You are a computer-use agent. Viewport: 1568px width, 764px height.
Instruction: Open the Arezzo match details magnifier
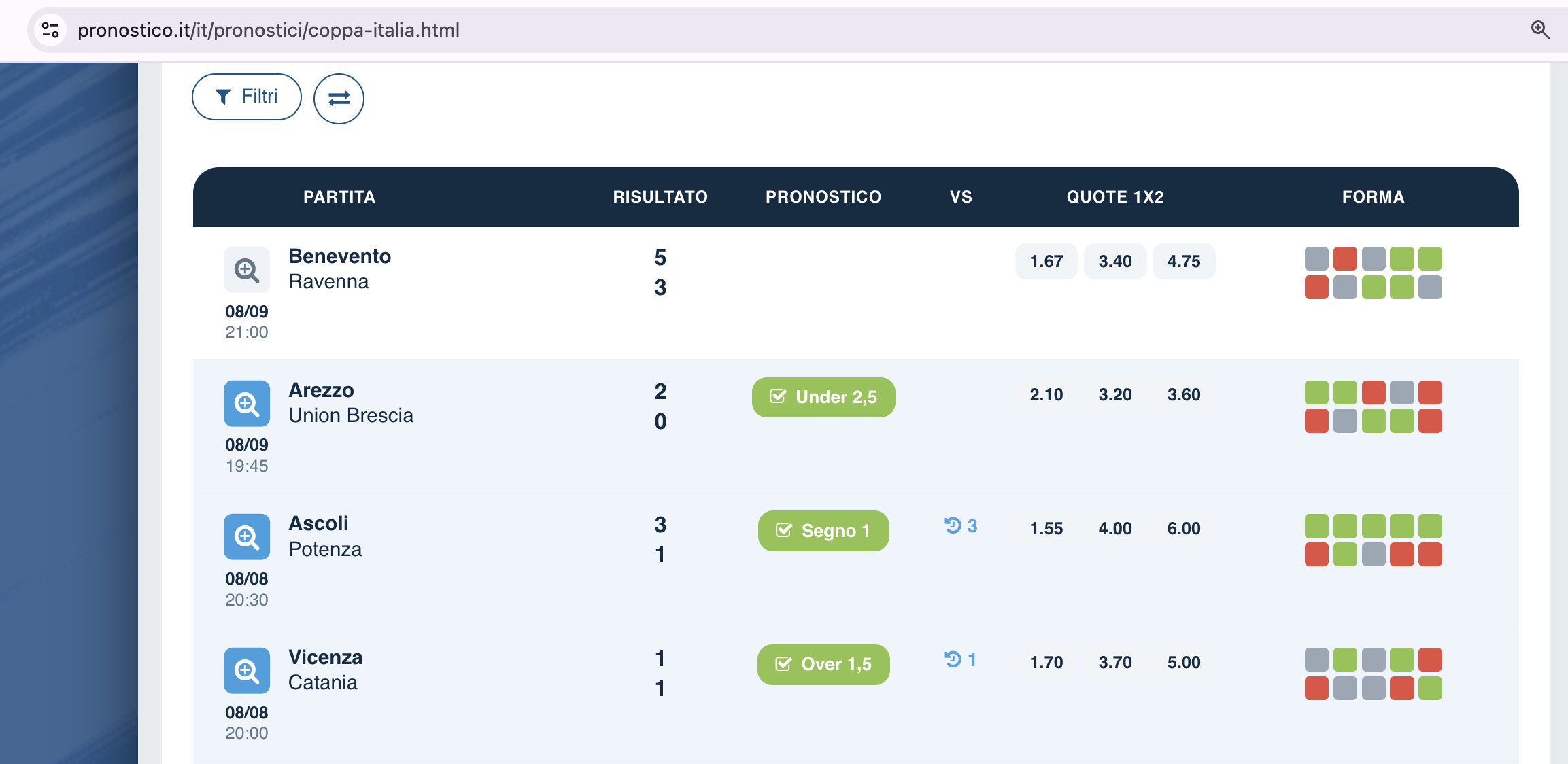[247, 404]
